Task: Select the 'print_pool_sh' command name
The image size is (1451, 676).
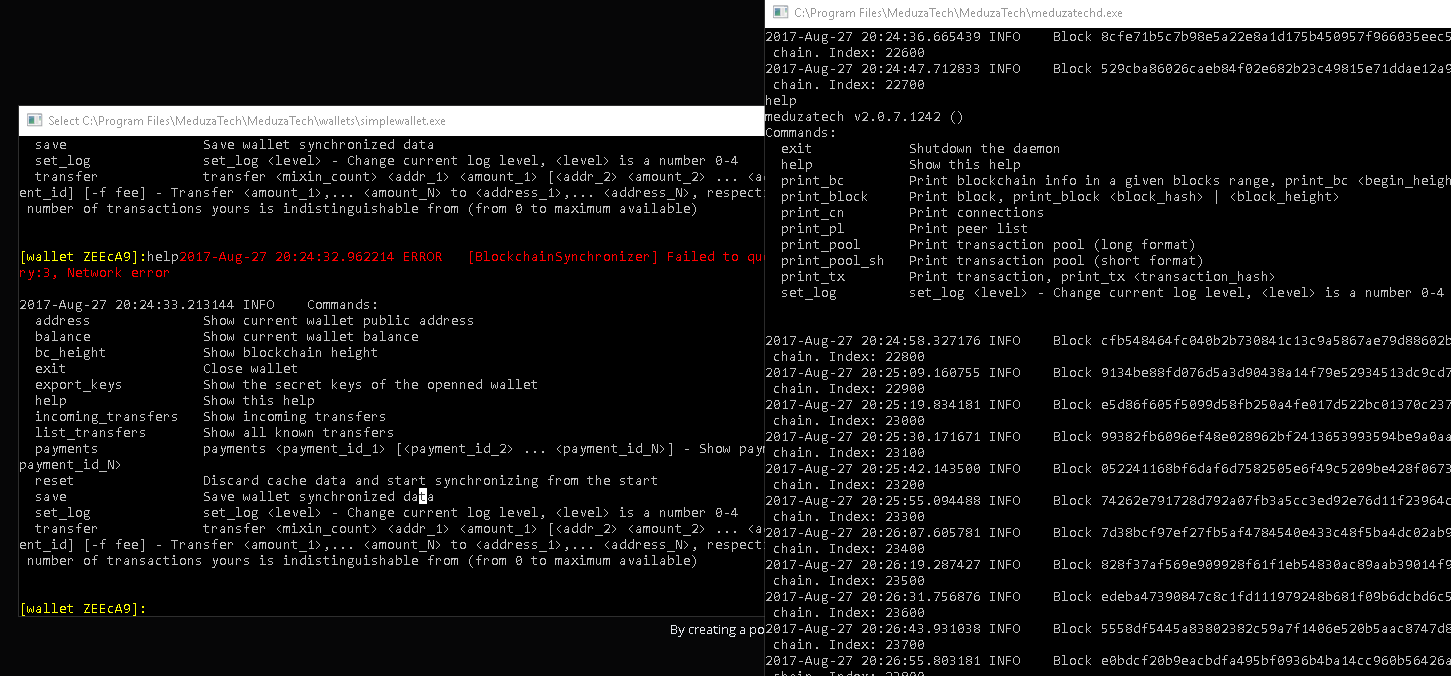Action: (833, 261)
